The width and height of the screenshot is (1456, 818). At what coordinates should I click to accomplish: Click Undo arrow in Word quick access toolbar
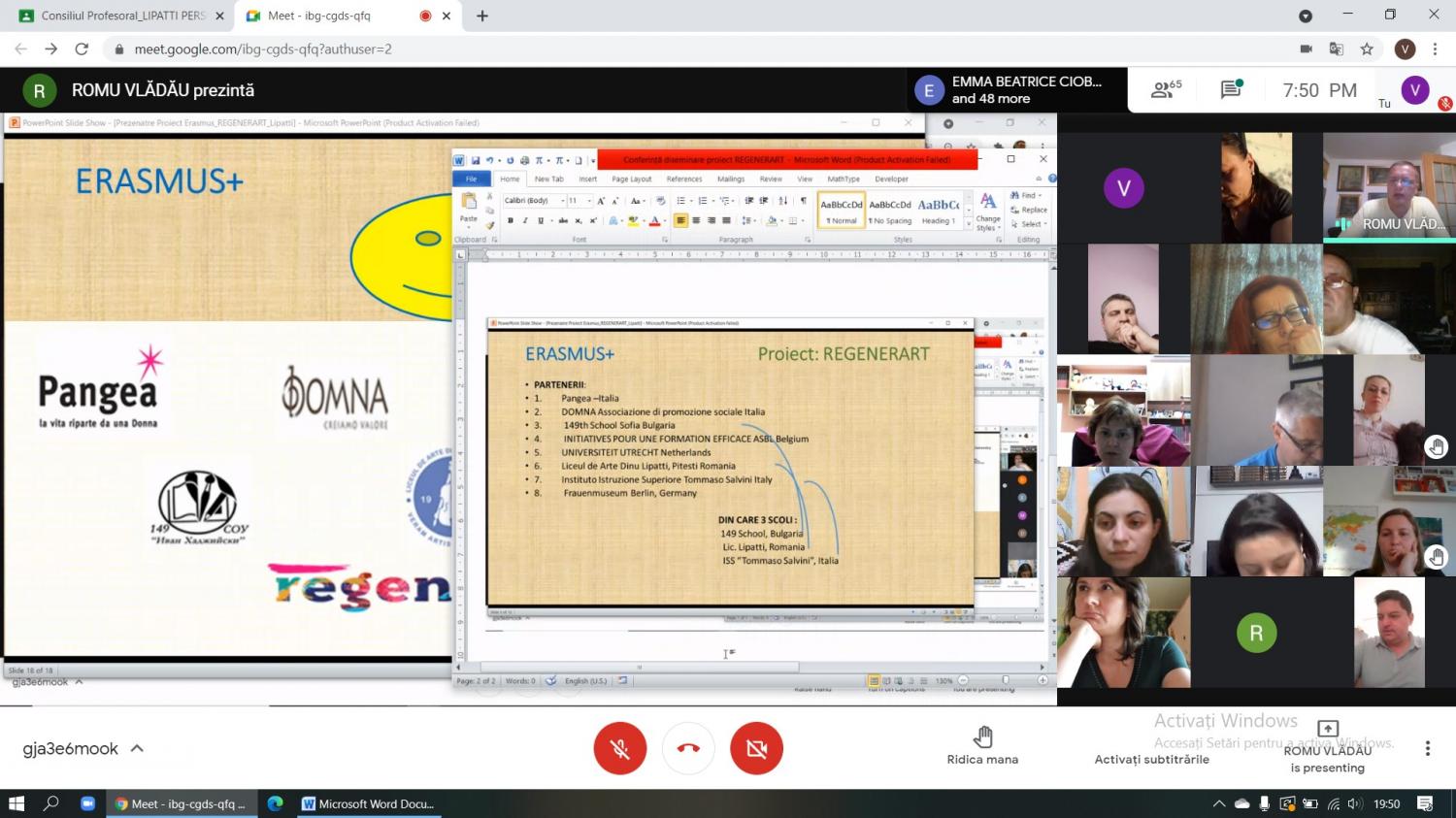point(489,160)
